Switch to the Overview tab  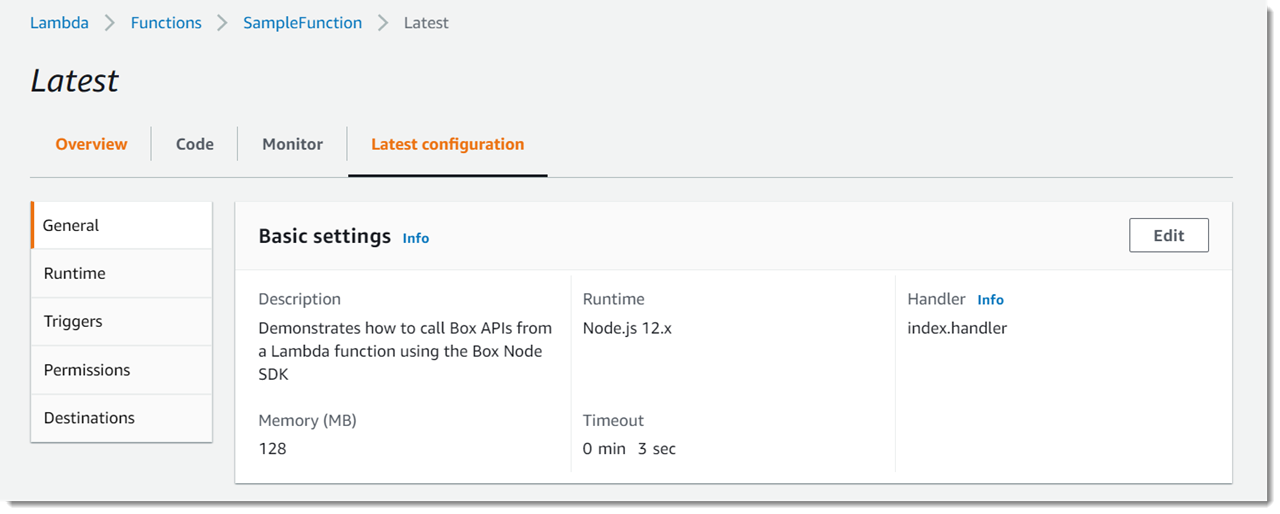(91, 144)
